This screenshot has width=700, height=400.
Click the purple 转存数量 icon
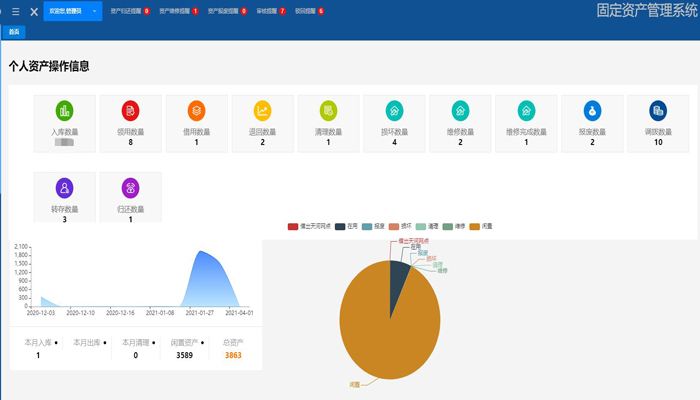click(x=65, y=187)
